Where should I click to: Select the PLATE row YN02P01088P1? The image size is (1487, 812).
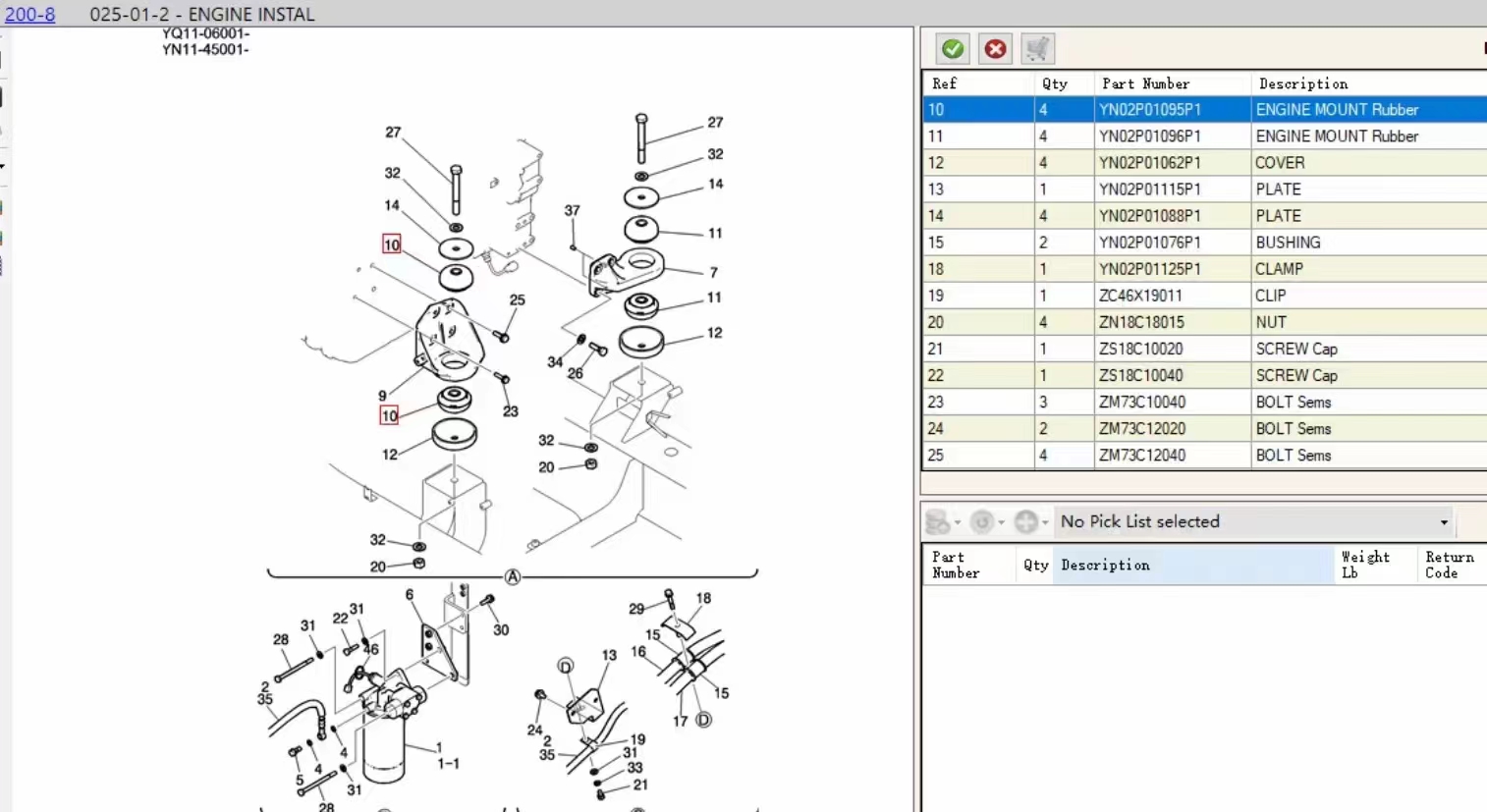1205,216
